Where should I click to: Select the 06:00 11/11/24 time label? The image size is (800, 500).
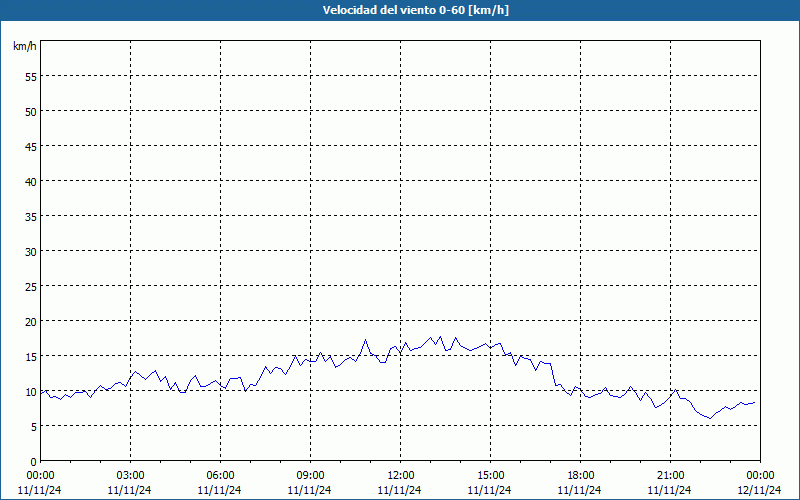[x=220, y=483]
